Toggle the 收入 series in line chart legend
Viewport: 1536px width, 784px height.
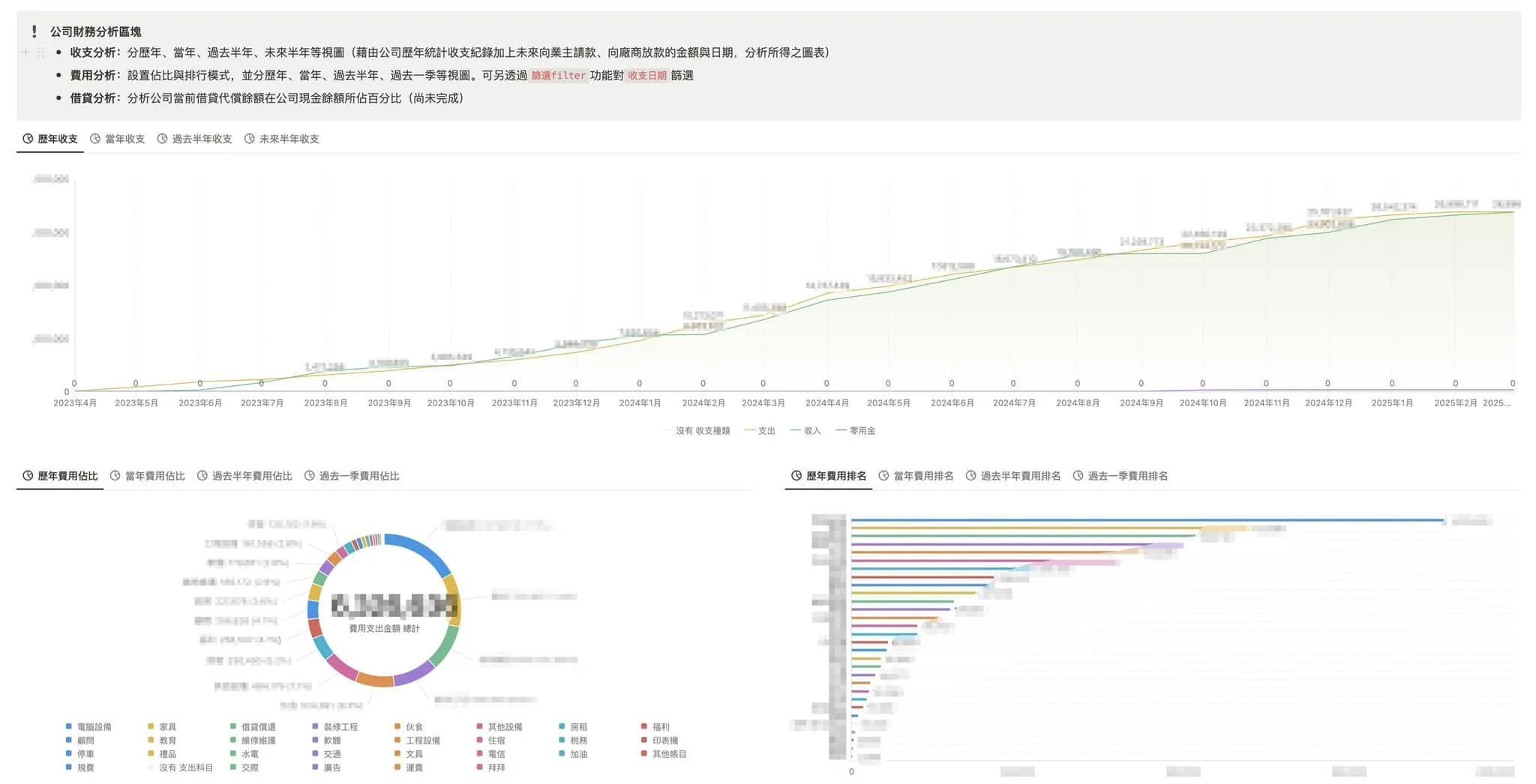805,431
